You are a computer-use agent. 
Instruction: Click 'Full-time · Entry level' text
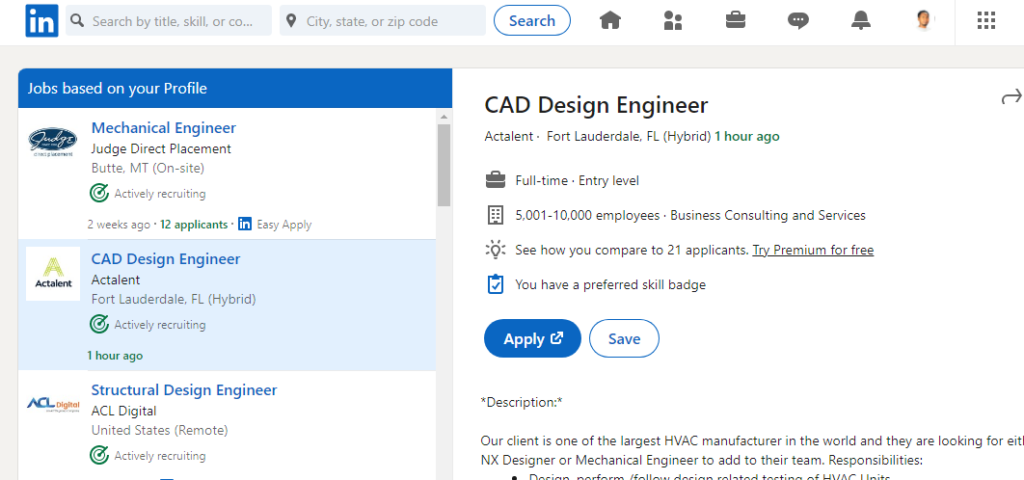(x=577, y=180)
